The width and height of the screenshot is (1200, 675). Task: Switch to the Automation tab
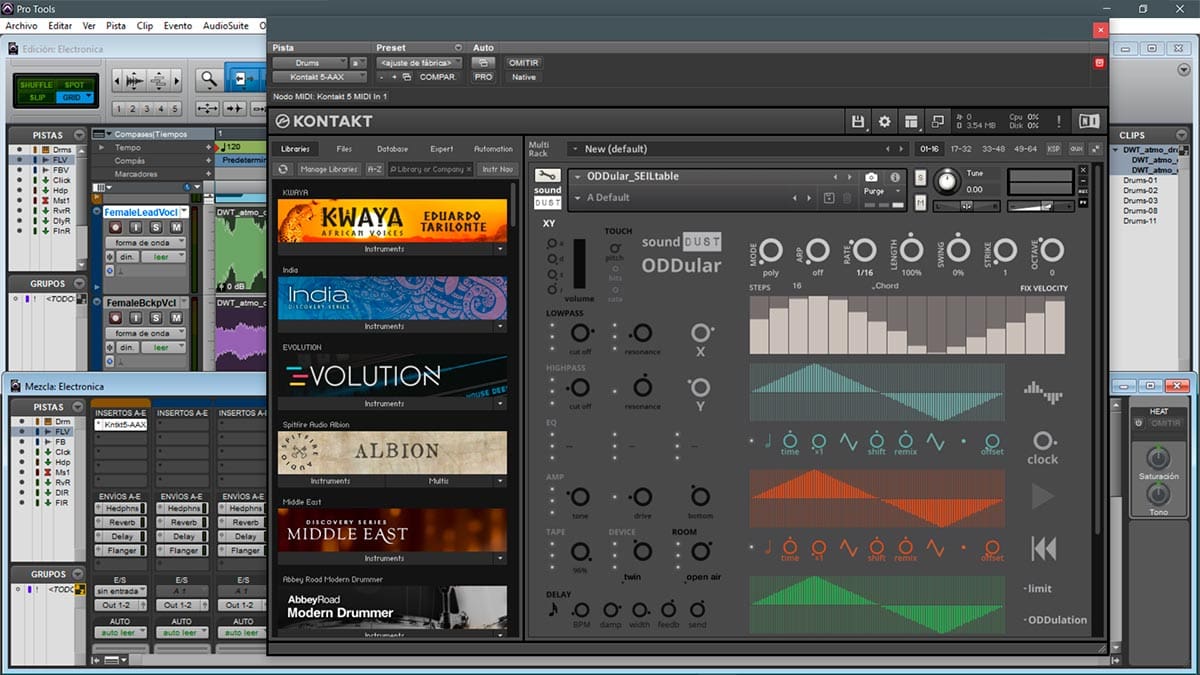pyautogui.click(x=493, y=149)
